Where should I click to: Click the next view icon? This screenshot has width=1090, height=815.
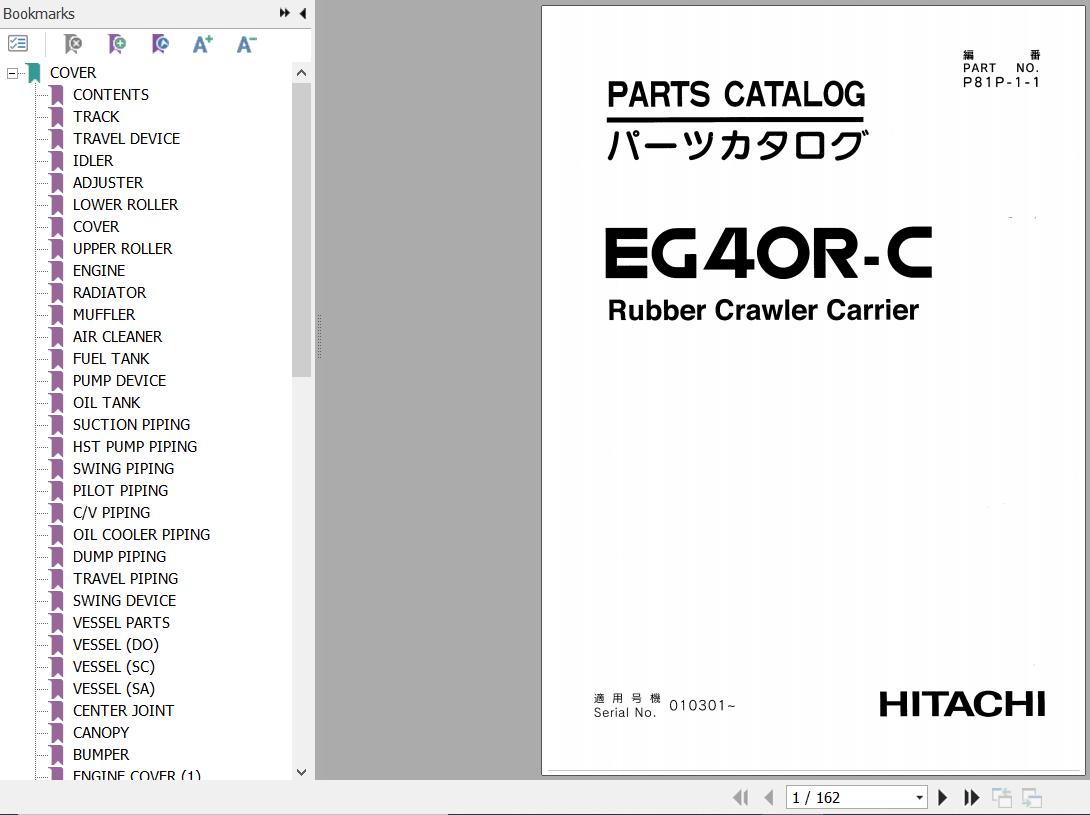(1032, 797)
